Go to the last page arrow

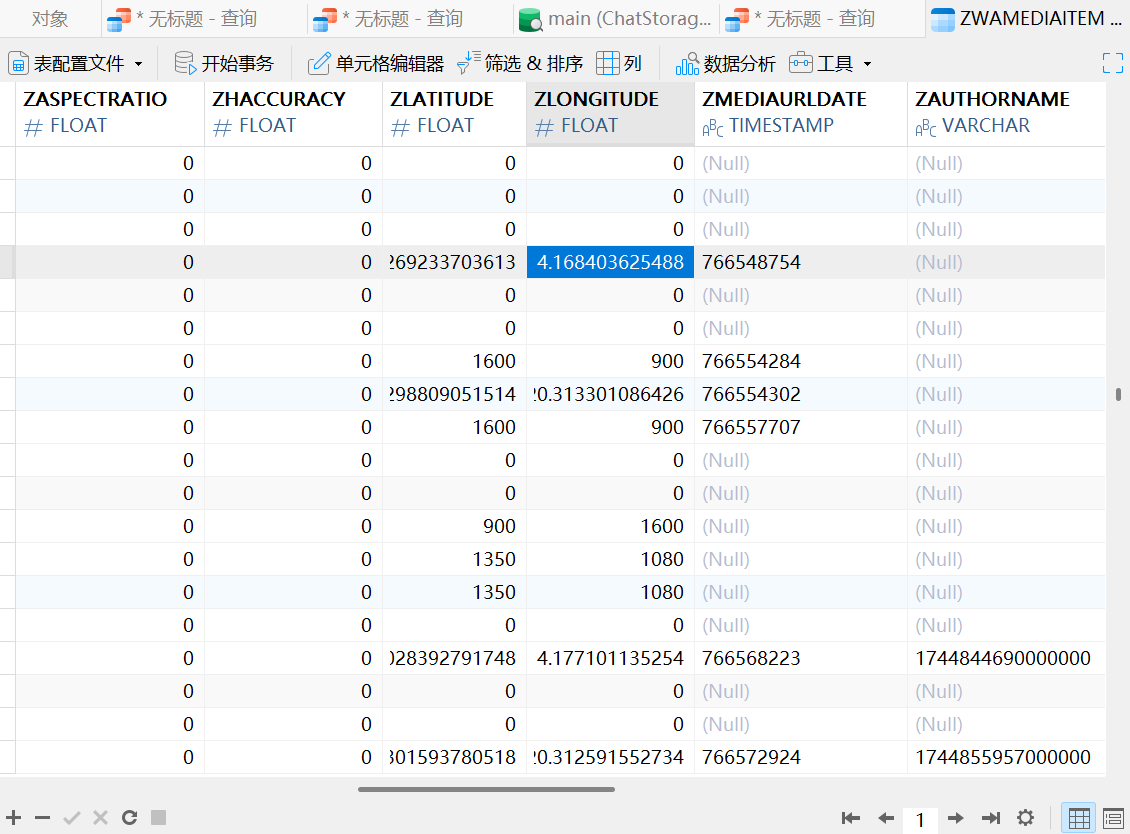click(x=991, y=817)
